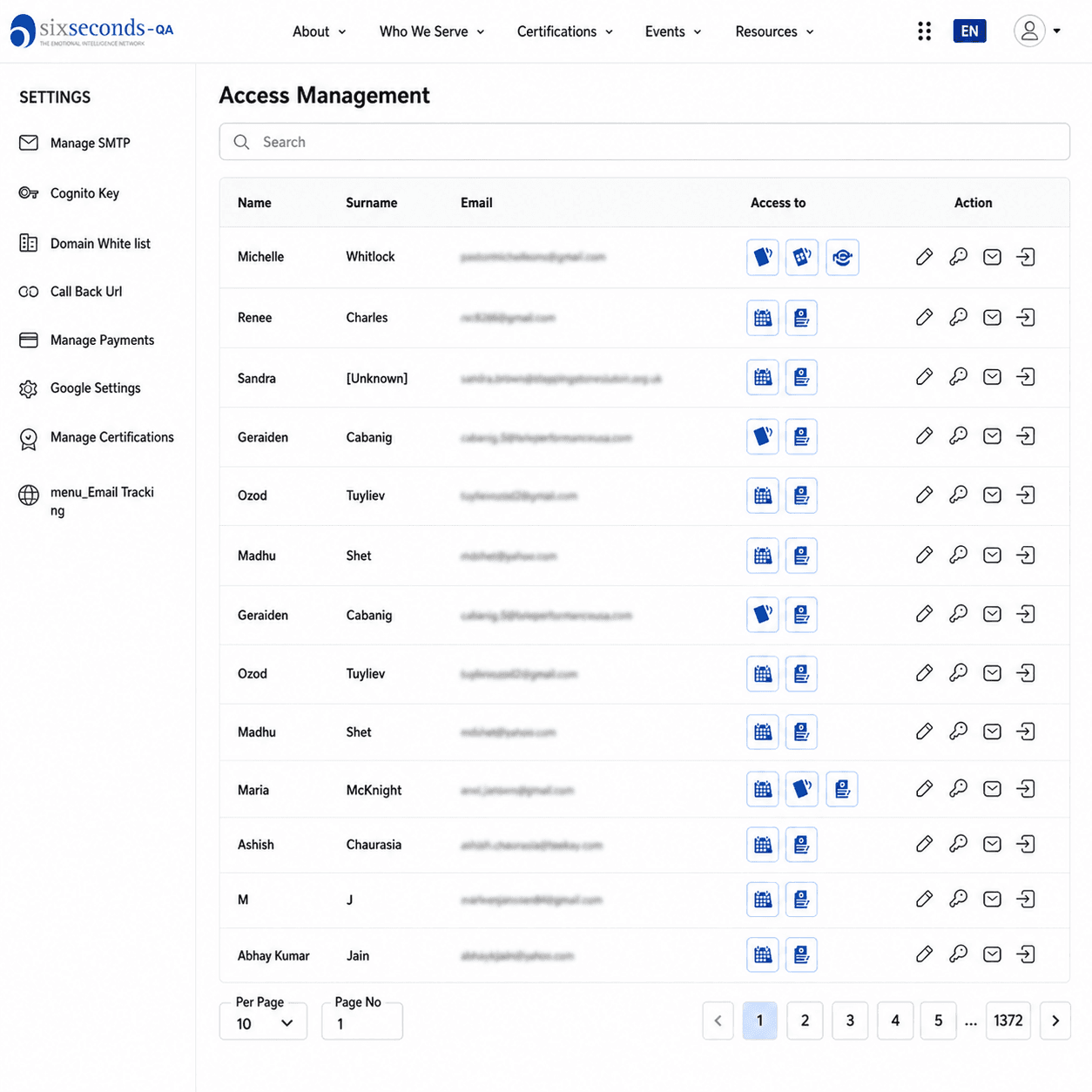
Task: Click the envelope icon for Sandra [Unknown]
Action: point(992,377)
